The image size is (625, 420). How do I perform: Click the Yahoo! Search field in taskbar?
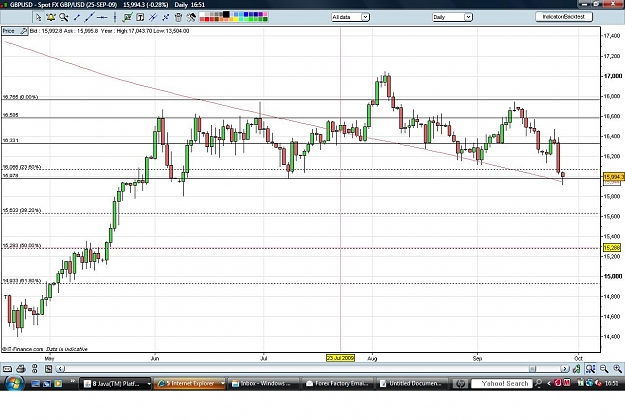click(x=501, y=384)
